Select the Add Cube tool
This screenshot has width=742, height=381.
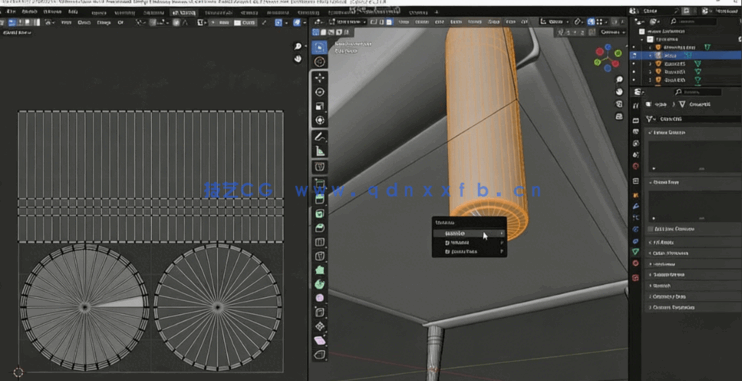pyautogui.click(x=319, y=167)
